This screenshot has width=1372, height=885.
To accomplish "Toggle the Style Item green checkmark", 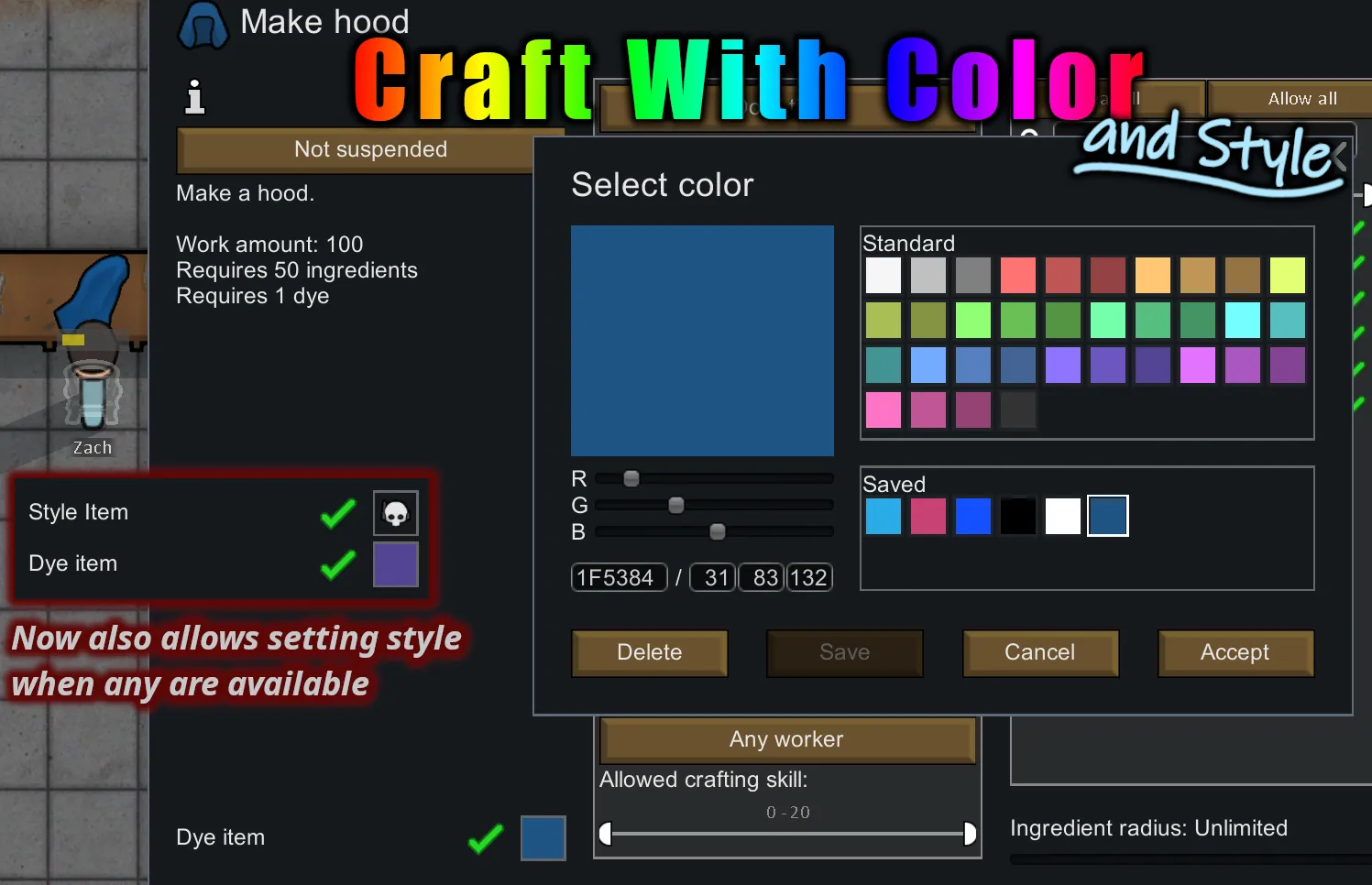I will tap(338, 513).
